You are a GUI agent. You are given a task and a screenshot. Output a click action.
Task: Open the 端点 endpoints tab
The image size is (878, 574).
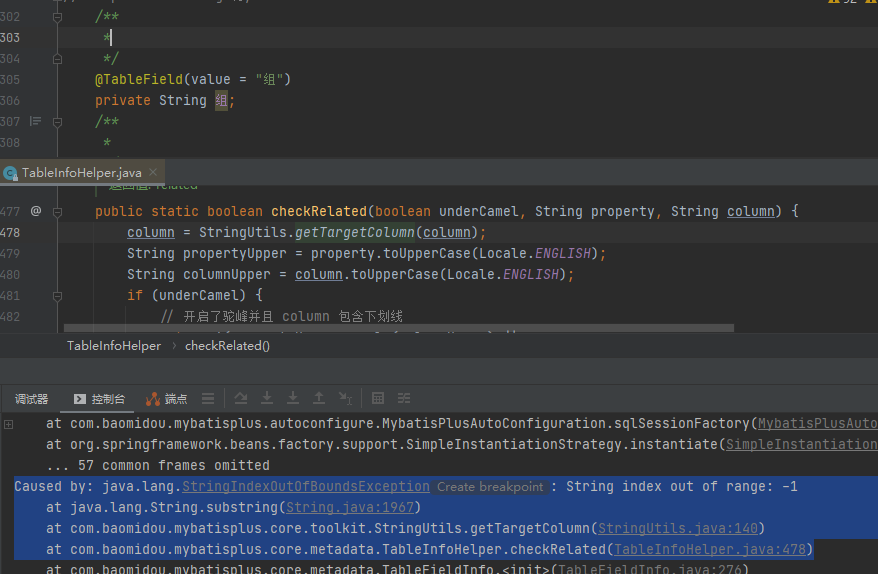[x=166, y=399]
